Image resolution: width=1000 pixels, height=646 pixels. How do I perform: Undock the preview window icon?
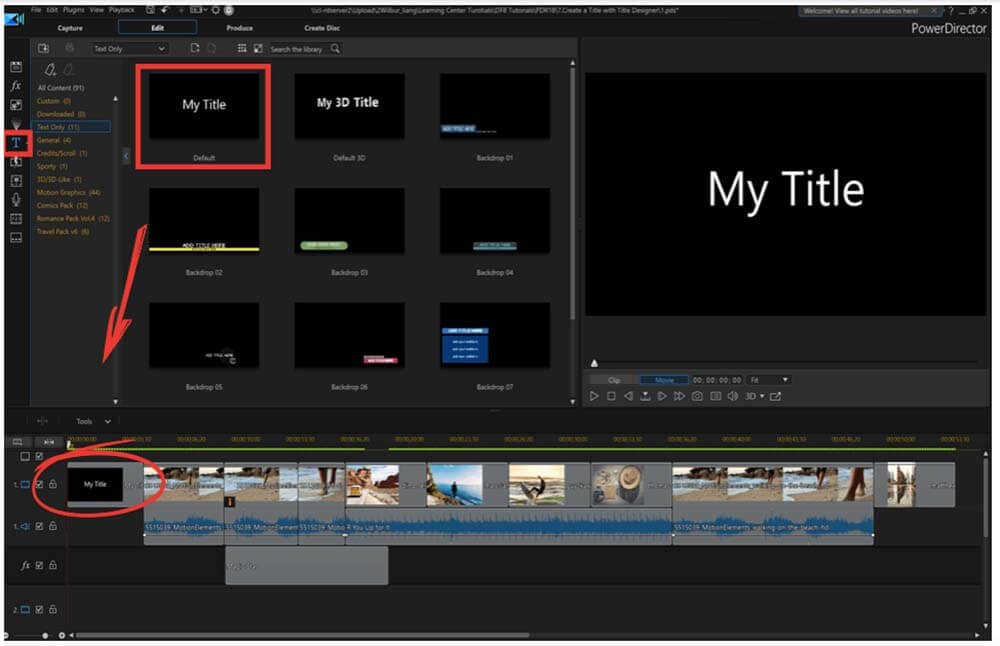[776, 397]
